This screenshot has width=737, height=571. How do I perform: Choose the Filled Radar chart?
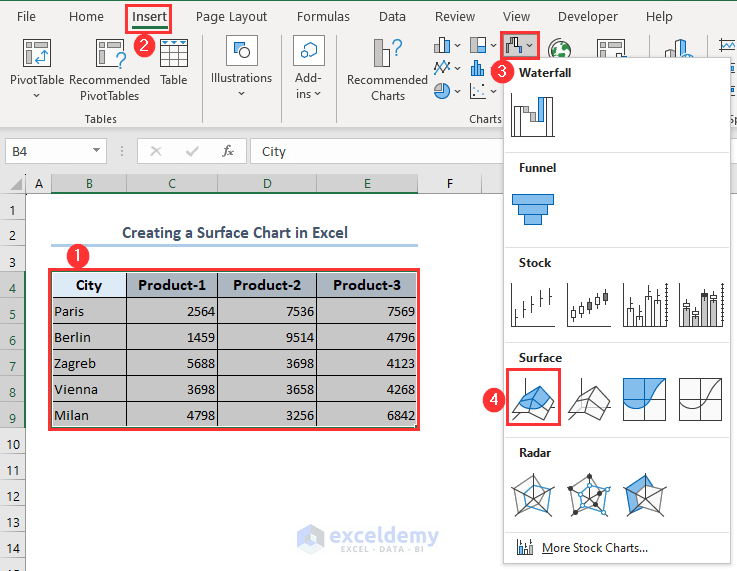(x=645, y=495)
